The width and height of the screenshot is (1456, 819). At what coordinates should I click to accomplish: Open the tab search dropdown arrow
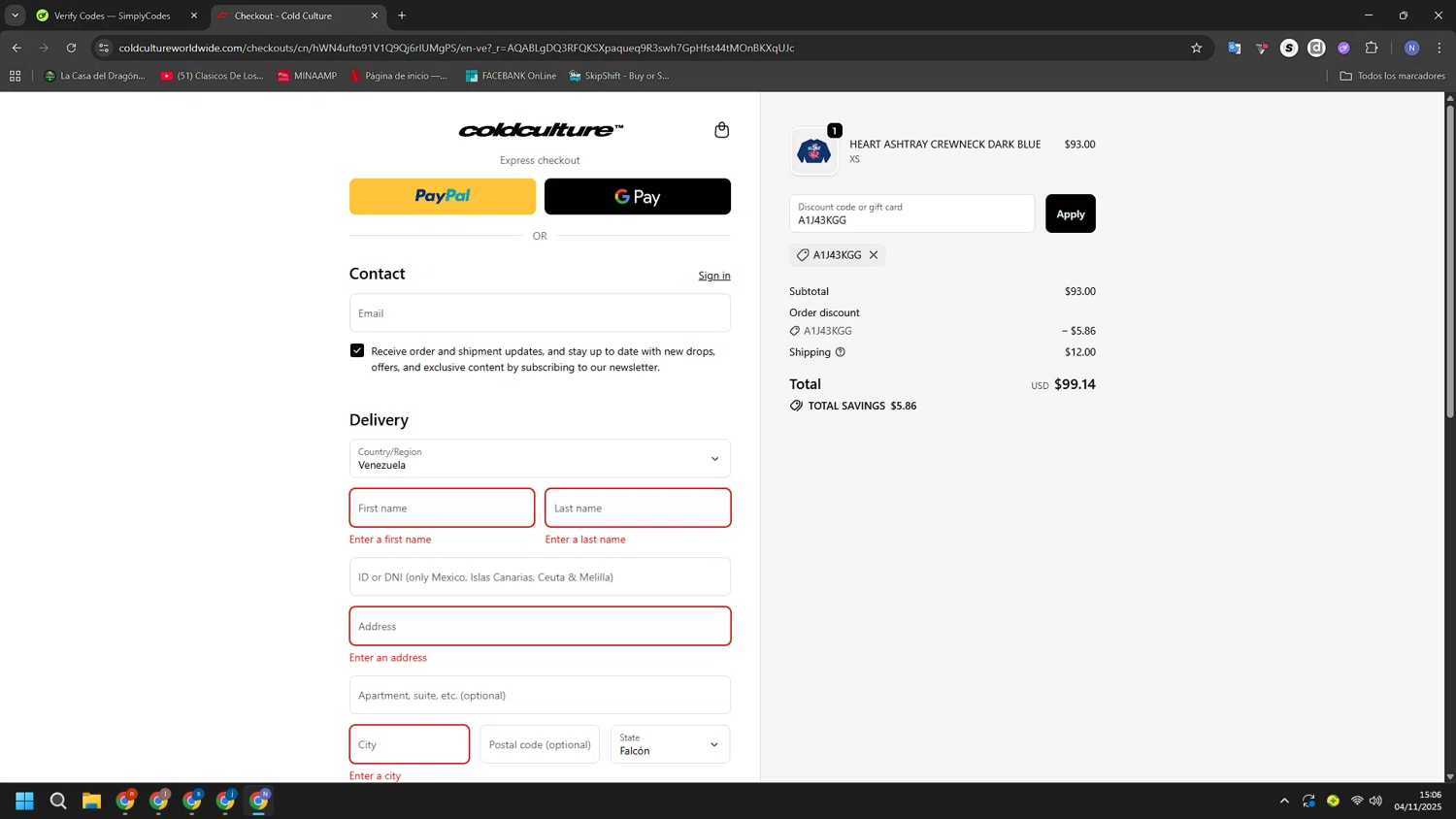[15, 16]
